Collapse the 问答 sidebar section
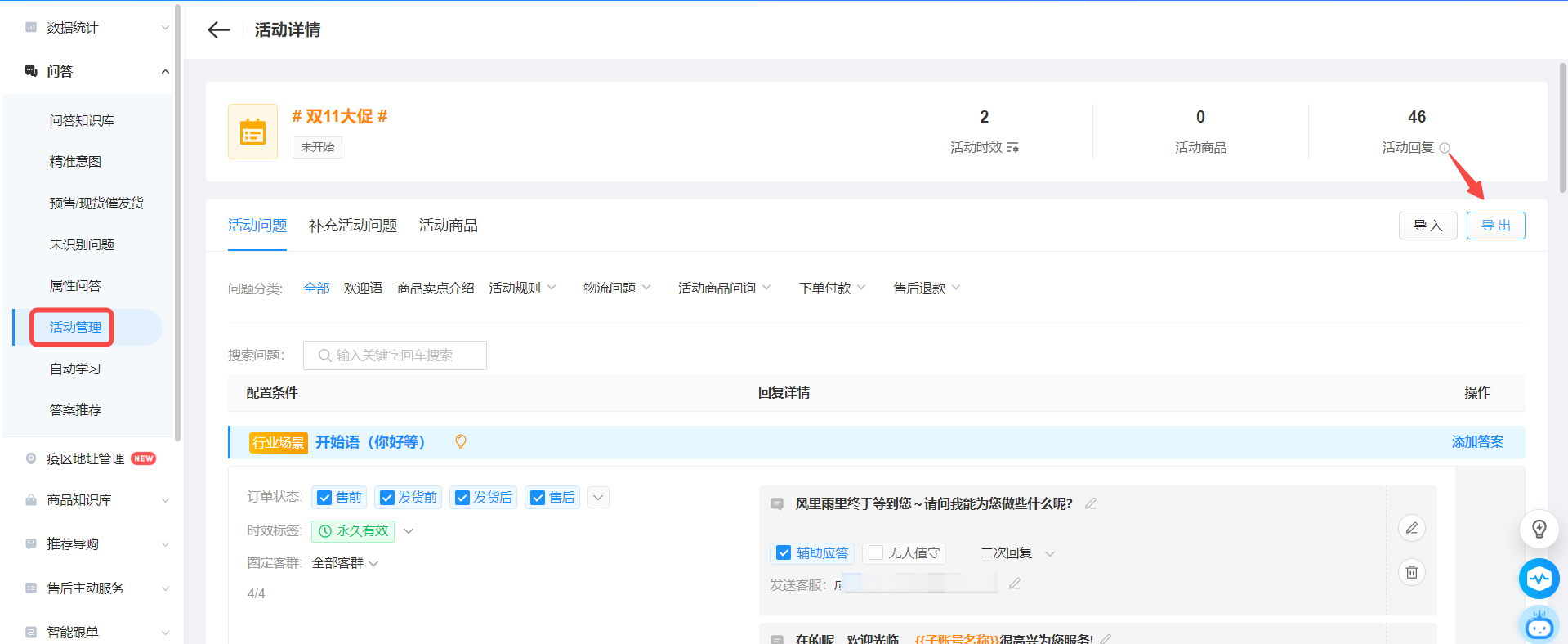1568x644 pixels. pos(165,72)
